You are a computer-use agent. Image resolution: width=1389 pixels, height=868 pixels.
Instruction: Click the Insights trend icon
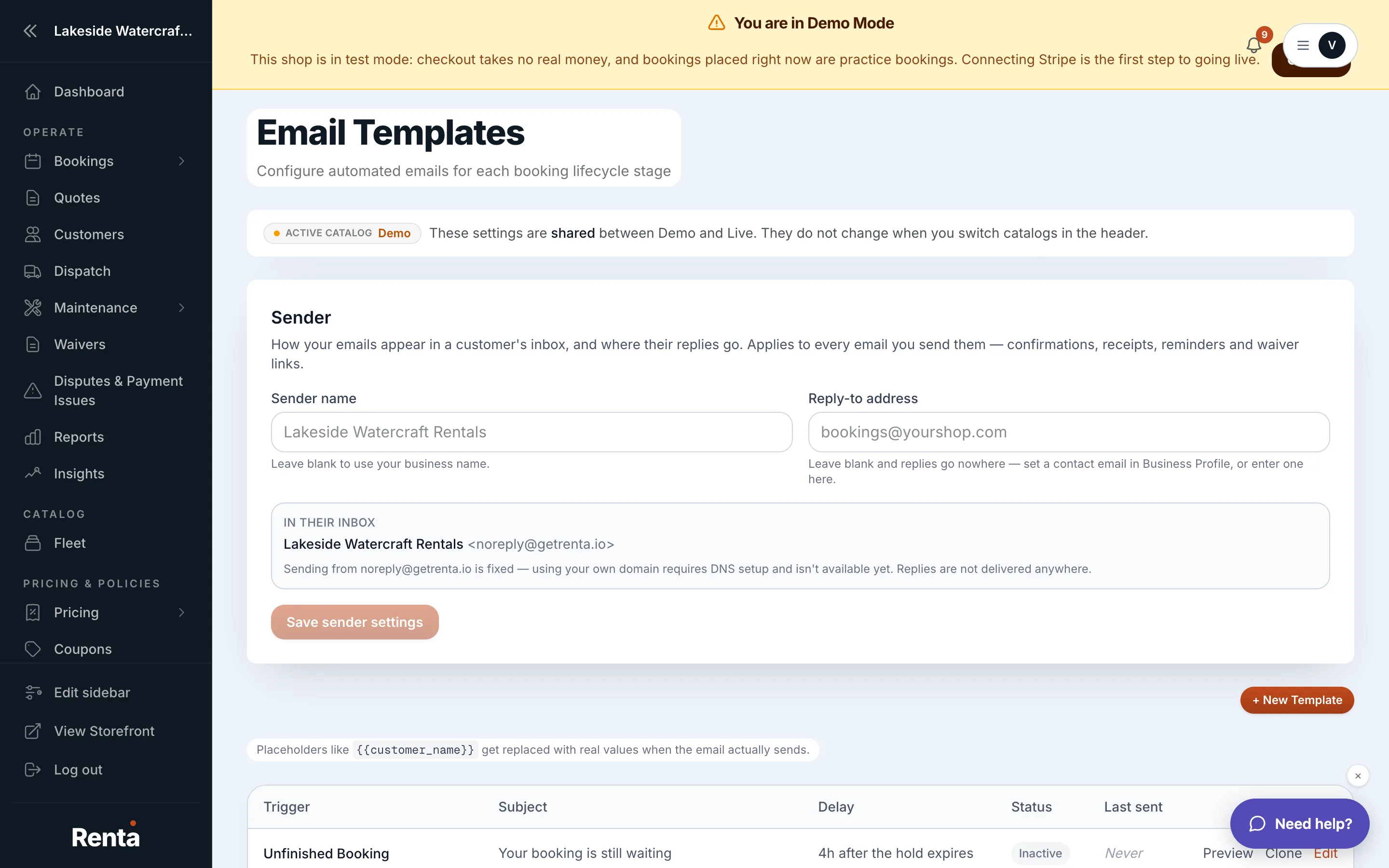pos(33,474)
